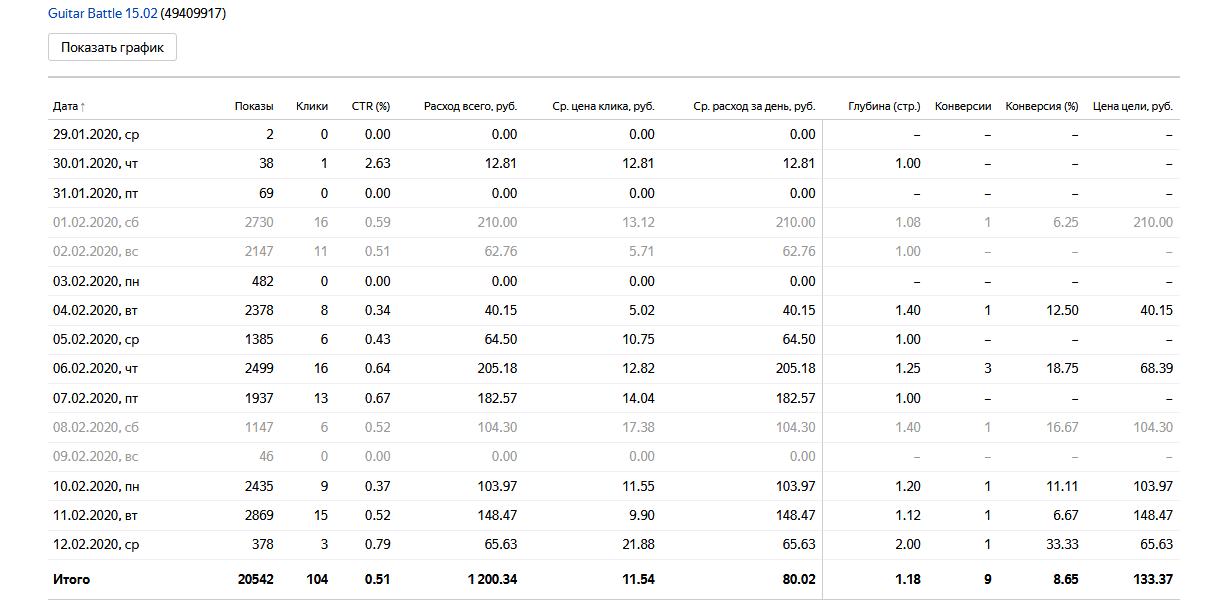1224x613 pixels.
Task: Click the Показы column header
Action: pyautogui.click(x=254, y=106)
